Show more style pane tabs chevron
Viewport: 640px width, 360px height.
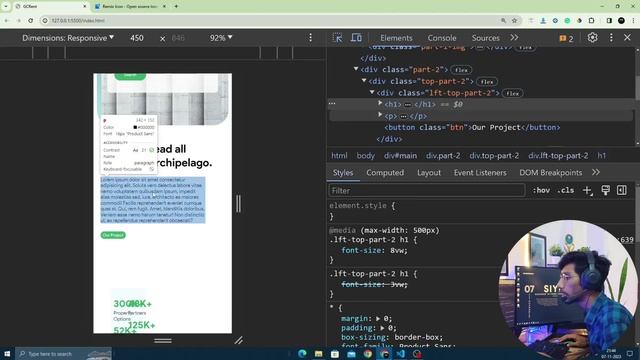click(x=596, y=172)
